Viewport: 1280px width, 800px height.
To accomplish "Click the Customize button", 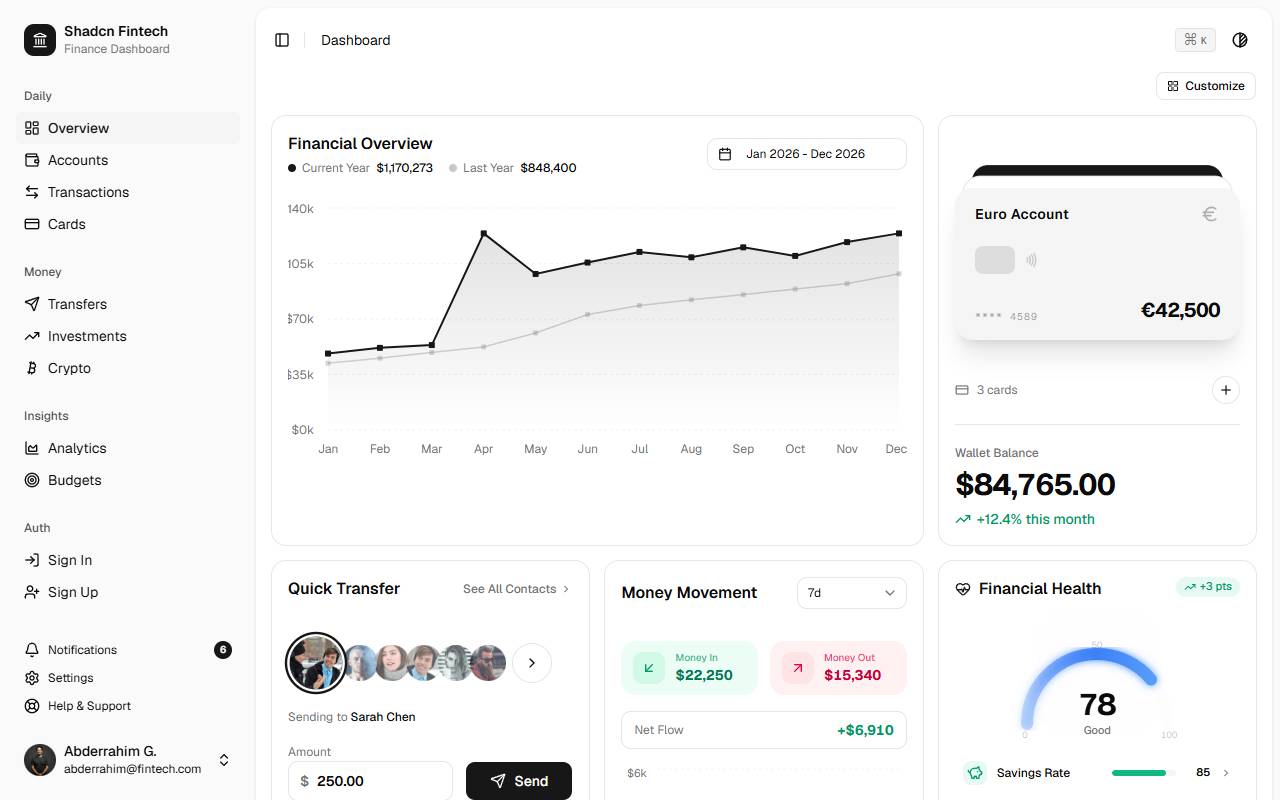I will click(x=1206, y=86).
